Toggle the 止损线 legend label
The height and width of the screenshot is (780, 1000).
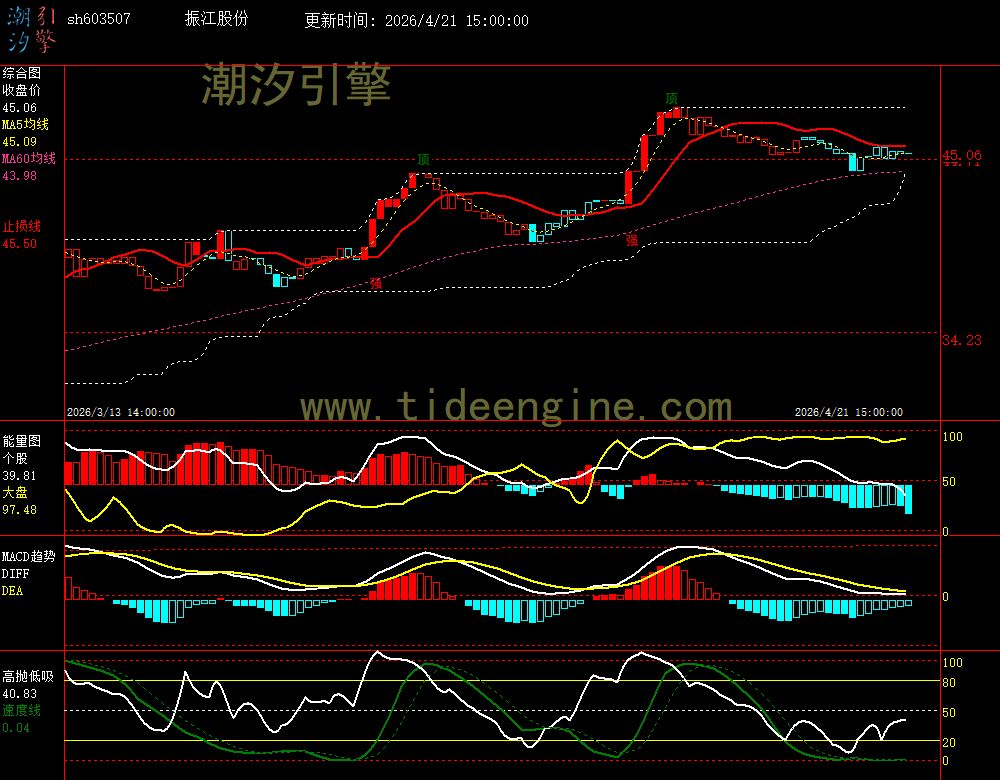click(21, 226)
